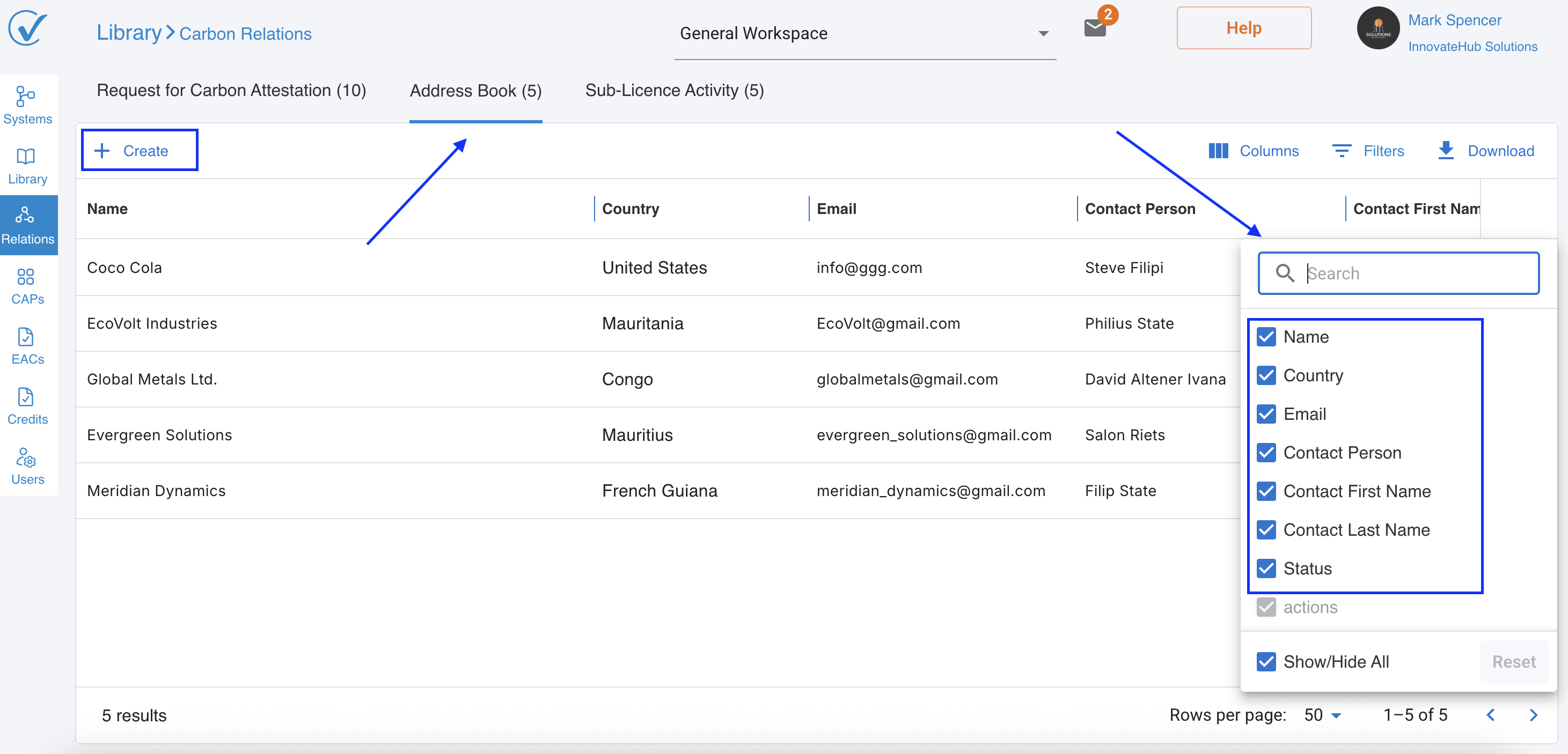Toggle the Show/Hide All checkbox
Viewport: 1568px width, 754px height.
click(1266, 662)
